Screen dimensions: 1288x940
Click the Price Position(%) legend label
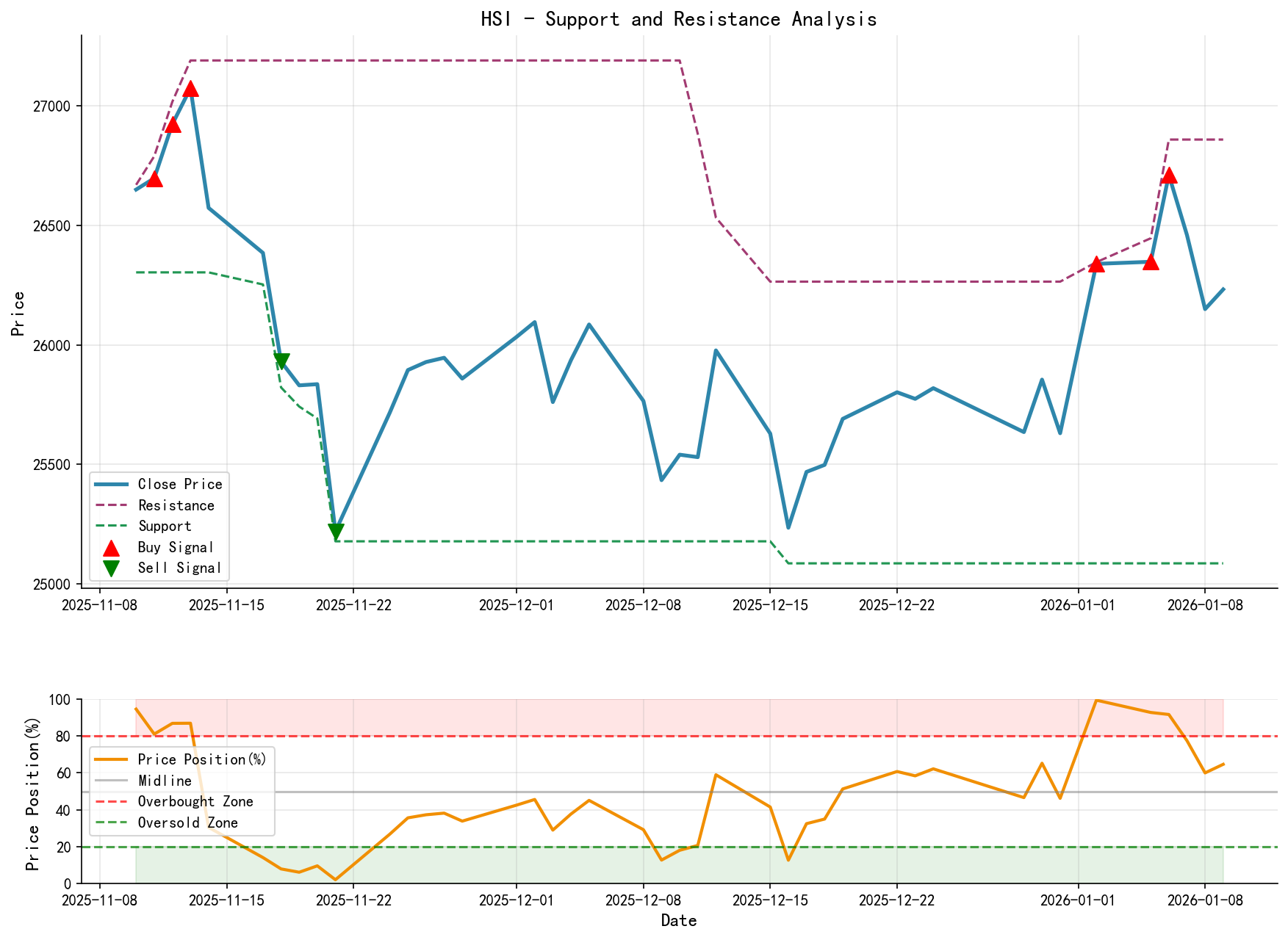point(202,759)
